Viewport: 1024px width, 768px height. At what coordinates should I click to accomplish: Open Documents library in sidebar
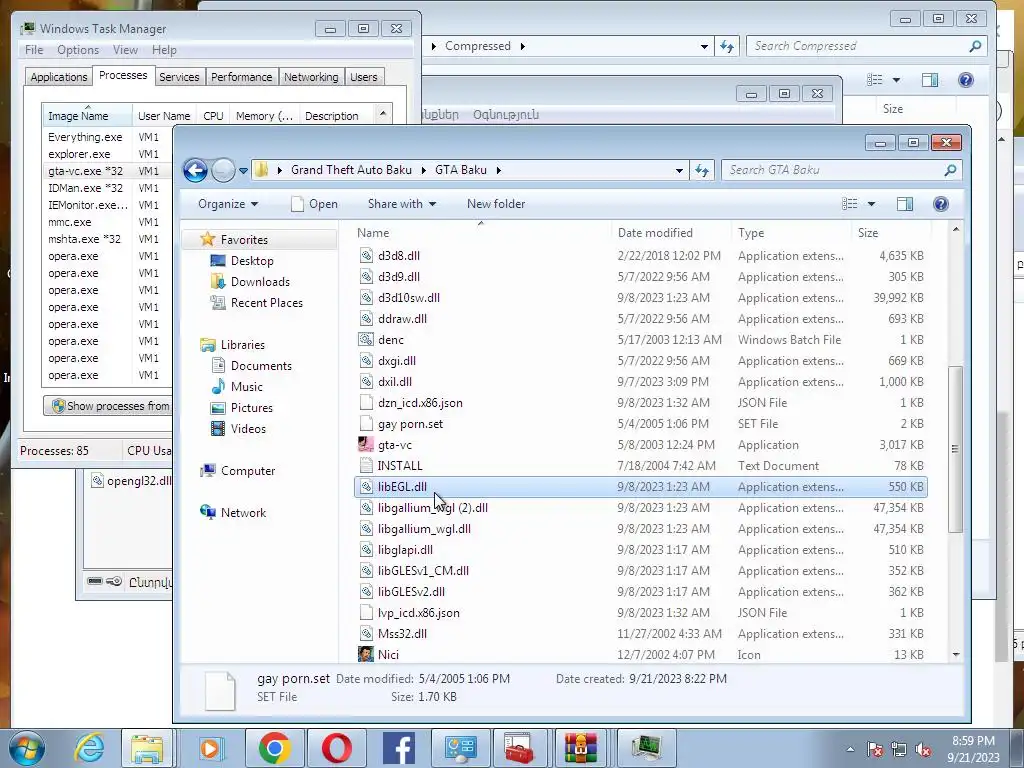261,366
